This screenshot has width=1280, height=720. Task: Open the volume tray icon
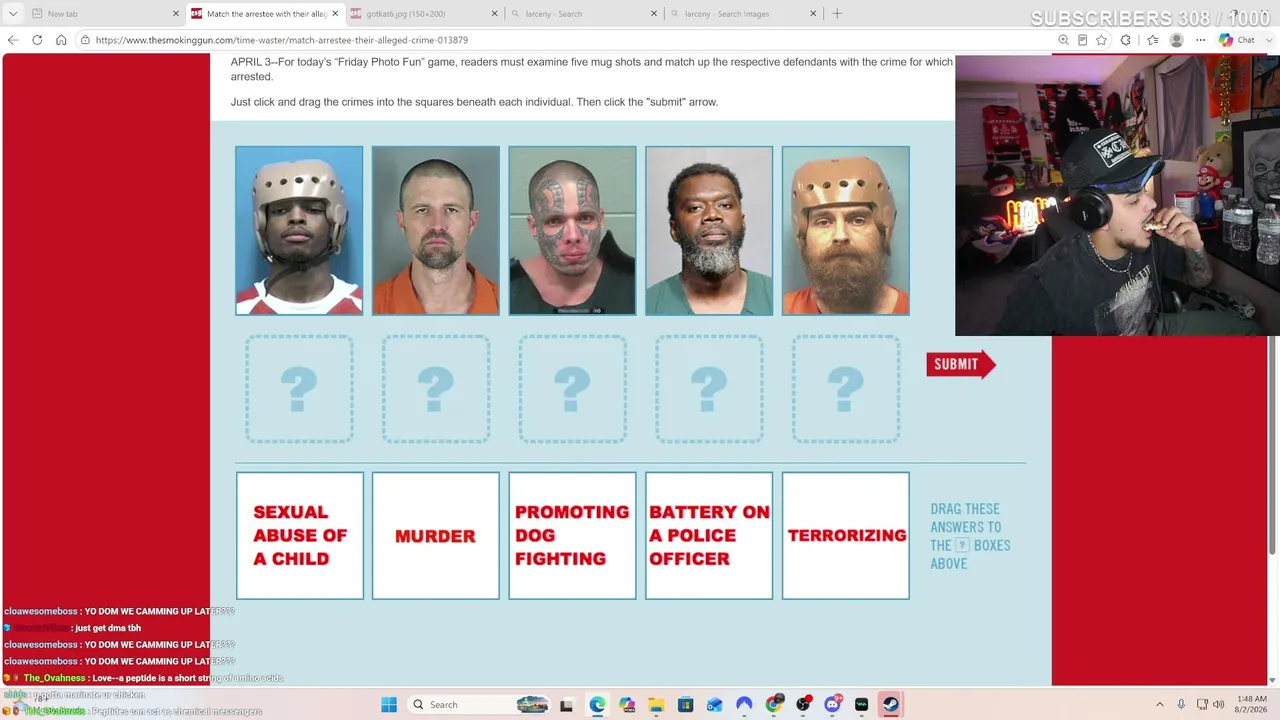click(1218, 705)
